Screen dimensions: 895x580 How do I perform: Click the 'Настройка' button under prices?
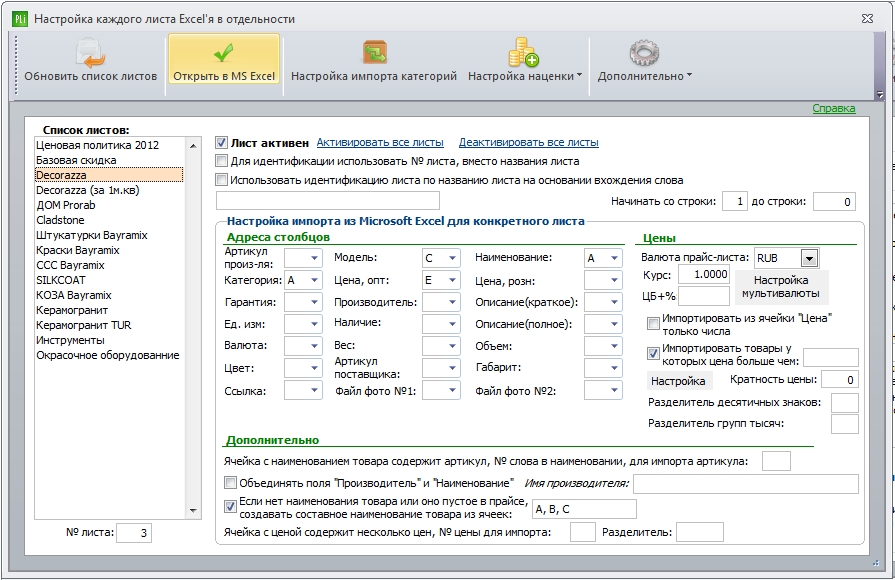[x=678, y=381]
